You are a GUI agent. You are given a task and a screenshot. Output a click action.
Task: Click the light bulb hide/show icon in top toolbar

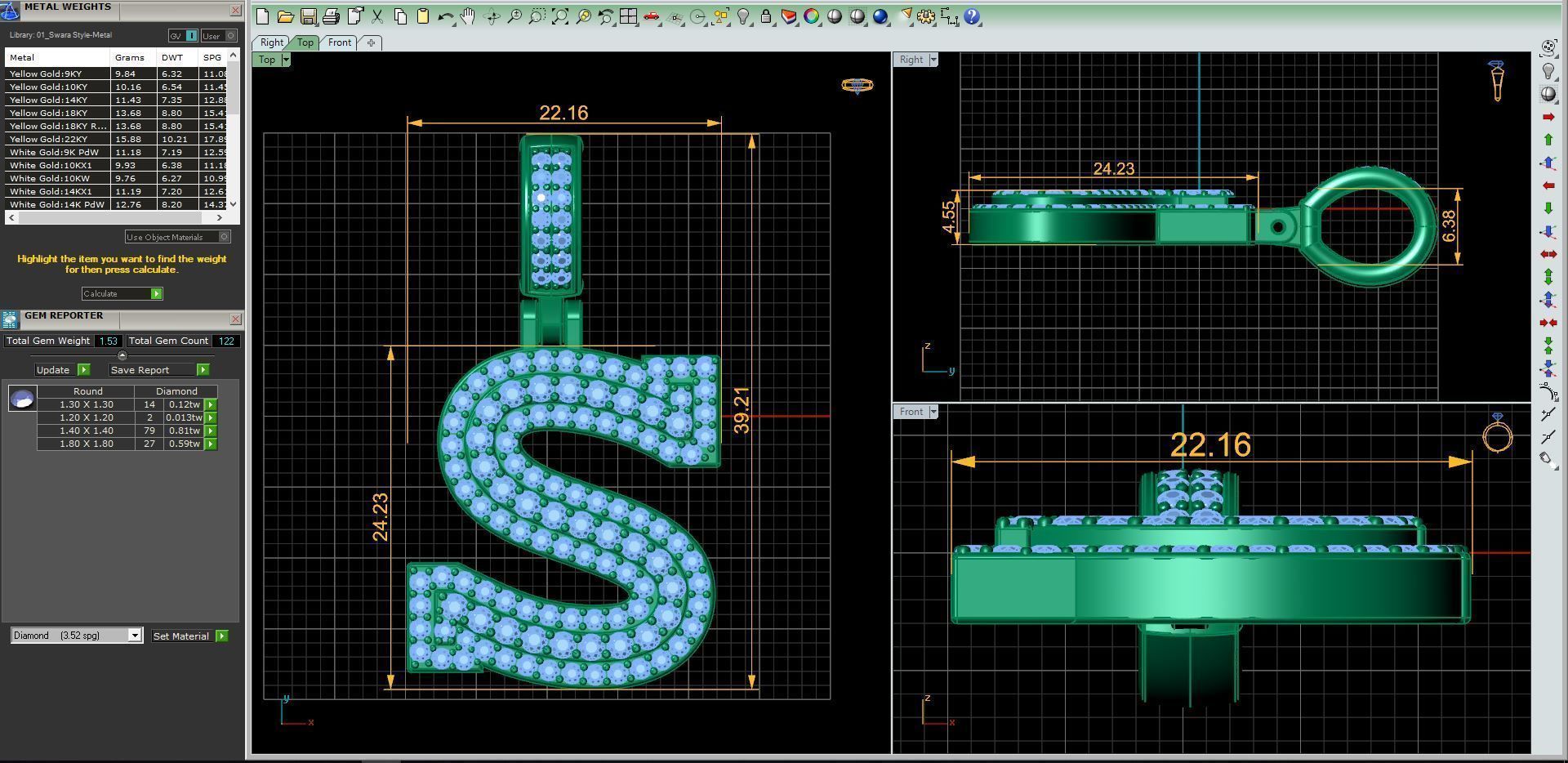[x=743, y=16]
